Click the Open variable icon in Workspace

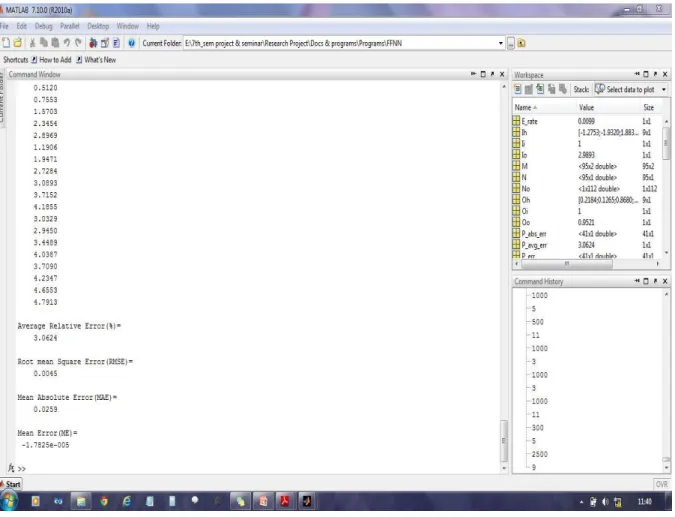point(529,89)
